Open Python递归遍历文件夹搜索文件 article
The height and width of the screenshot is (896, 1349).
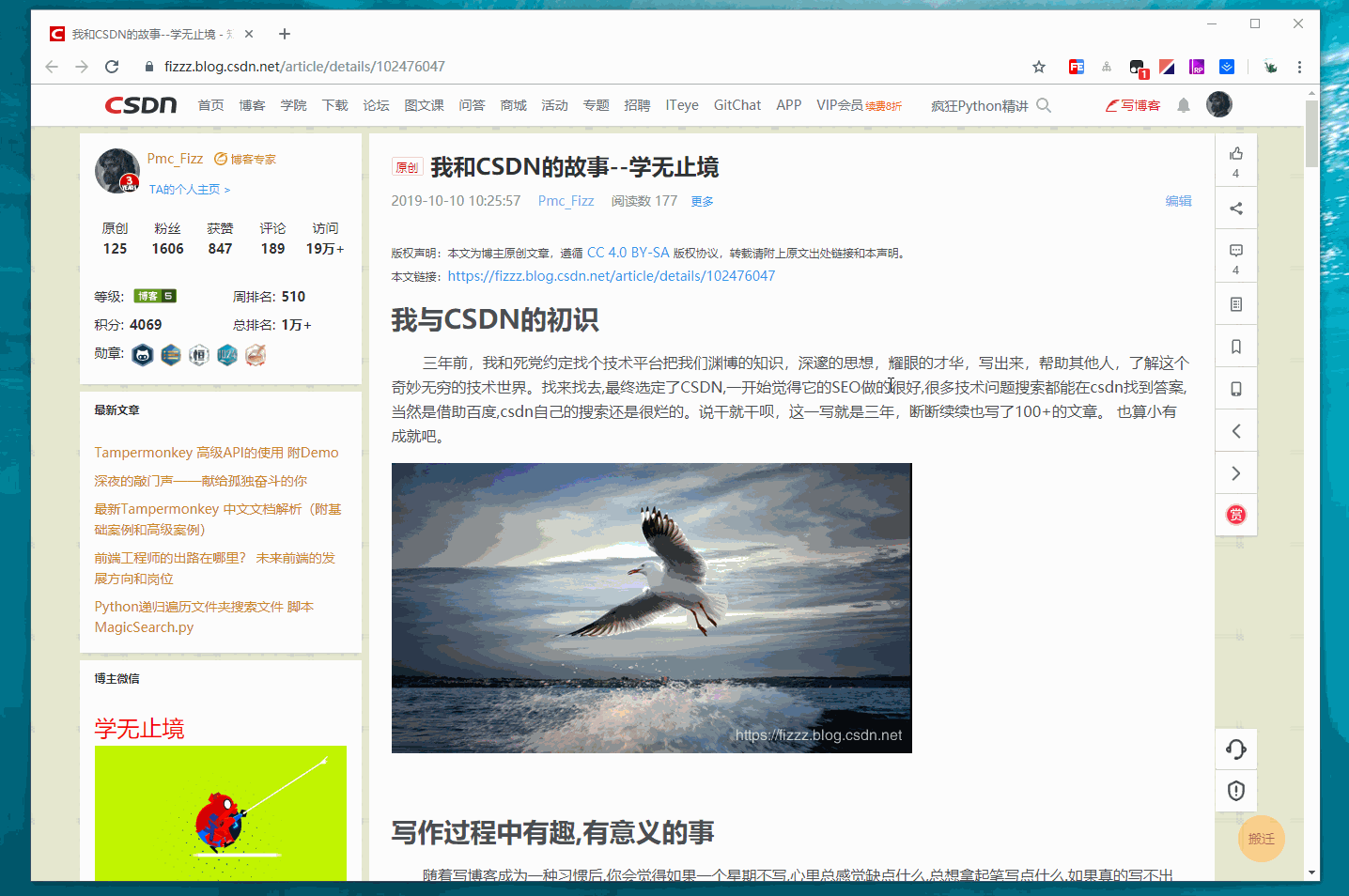point(205,617)
